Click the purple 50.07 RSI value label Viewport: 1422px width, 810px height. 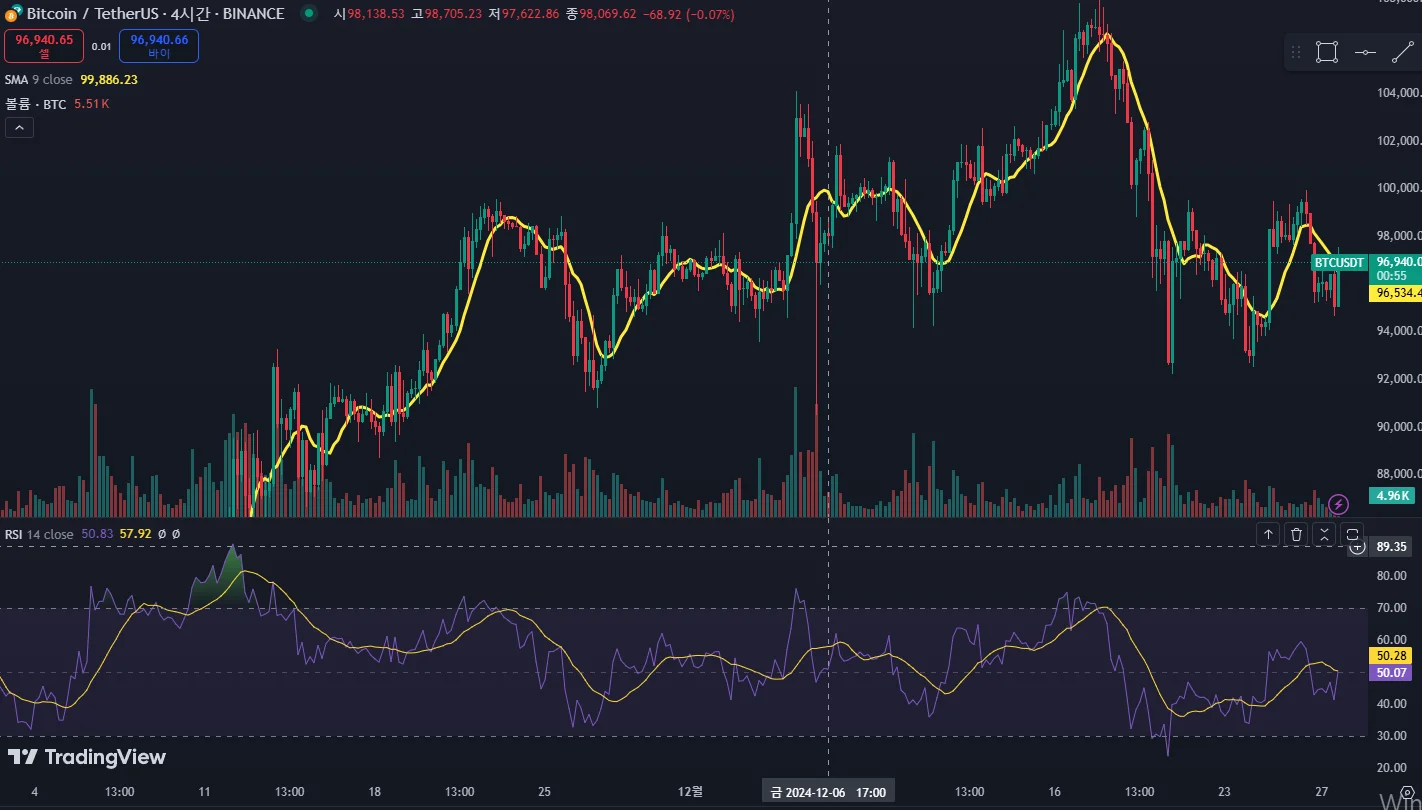[1392, 673]
